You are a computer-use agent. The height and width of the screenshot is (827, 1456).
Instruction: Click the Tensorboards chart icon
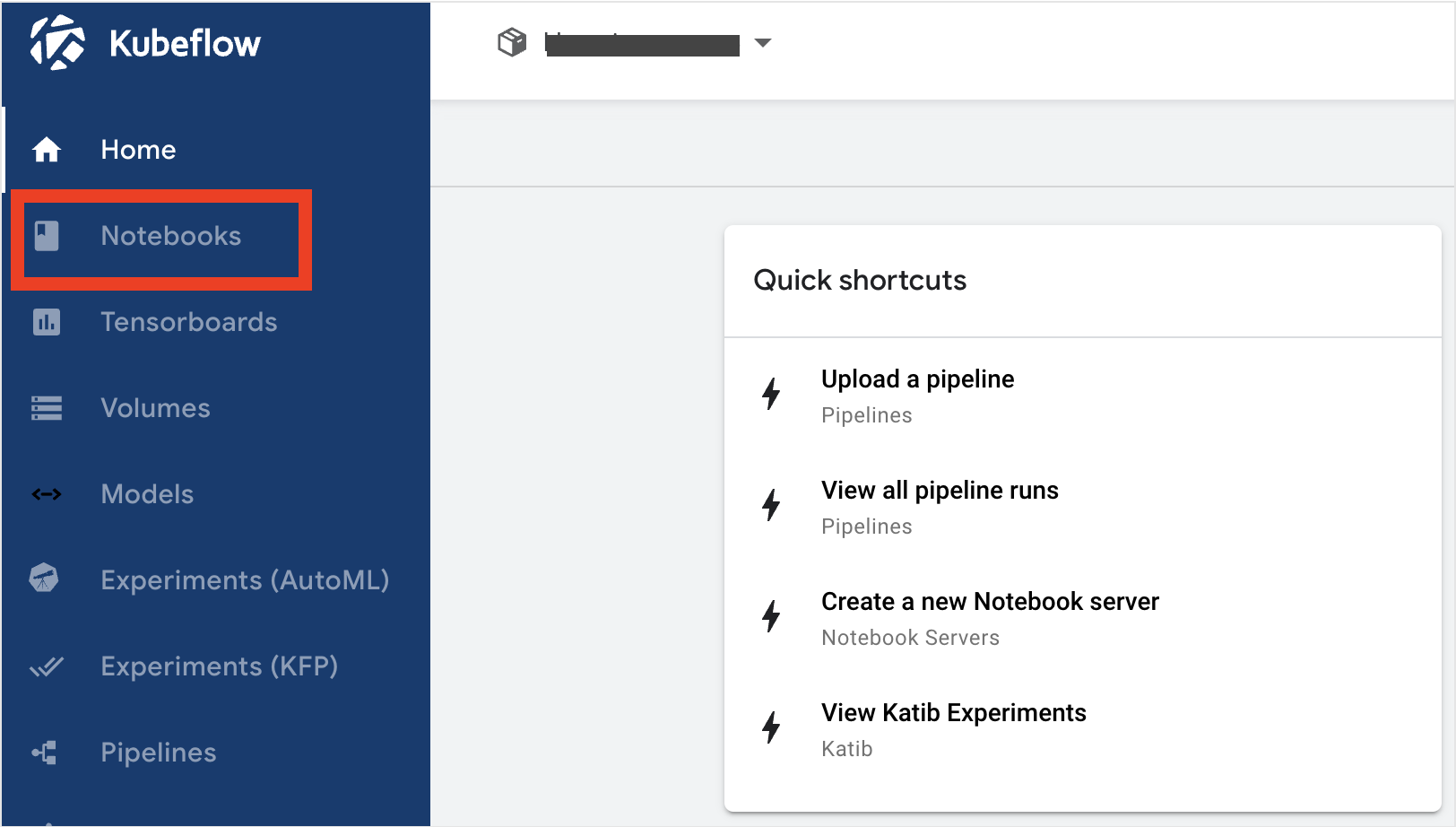point(47,322)
